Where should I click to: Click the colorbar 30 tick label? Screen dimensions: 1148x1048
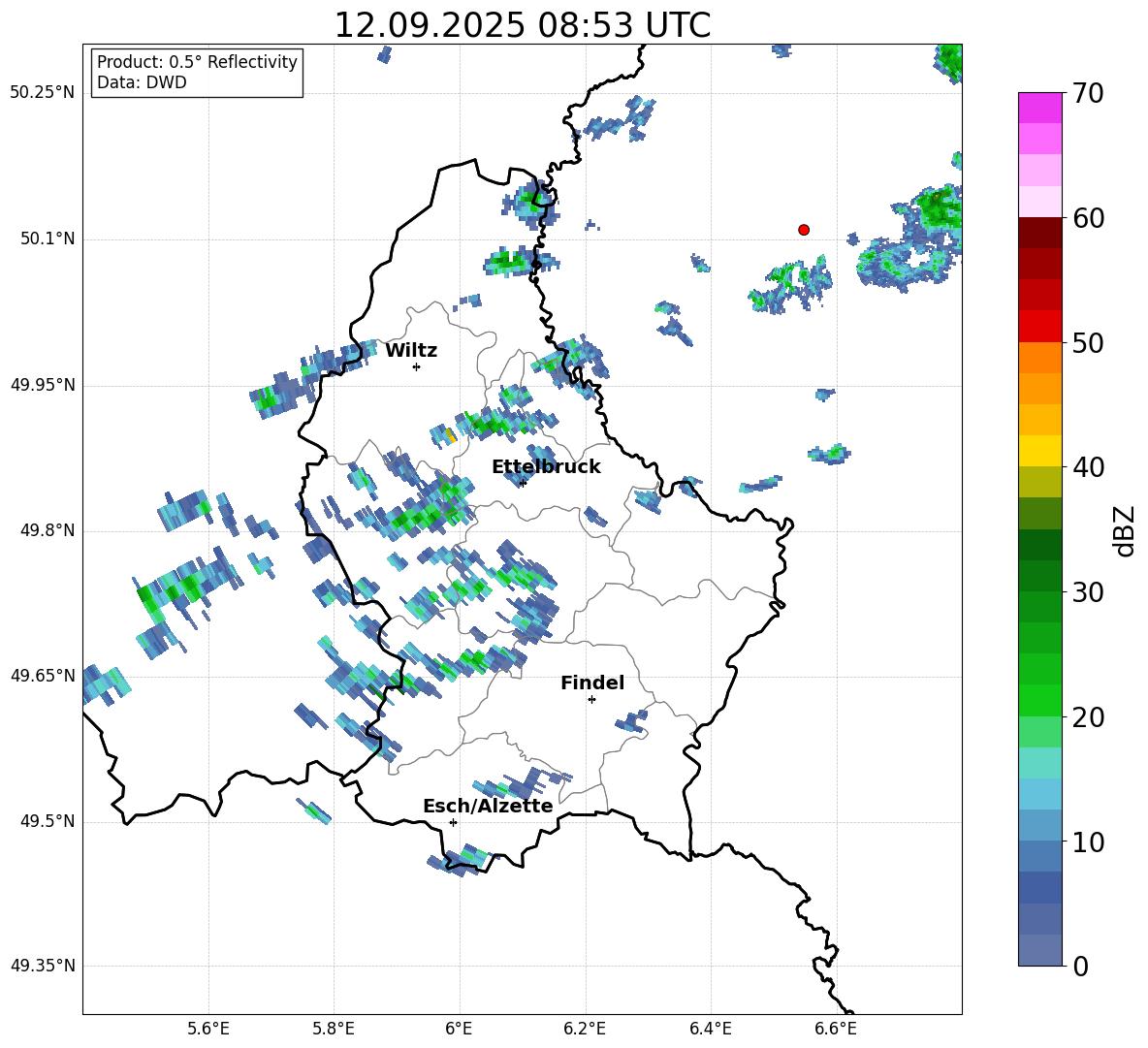(1088, 592)
